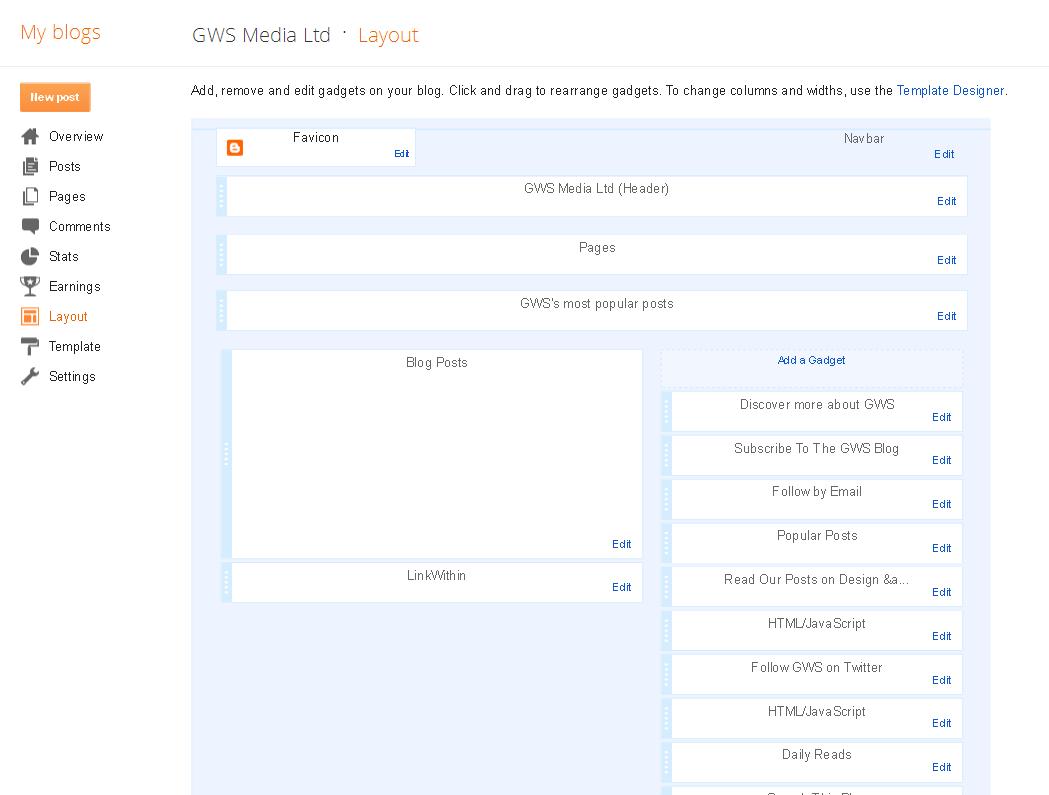1049x795 pixels.
Task: Click the Earnings trophy icon
Action: click(30, 286)
